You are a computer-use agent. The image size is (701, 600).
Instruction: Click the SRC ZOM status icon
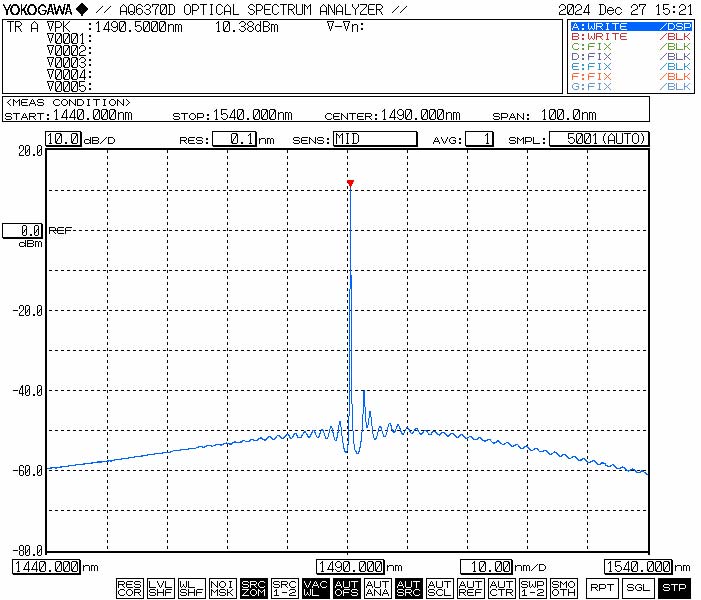click(x=253, y=588)
